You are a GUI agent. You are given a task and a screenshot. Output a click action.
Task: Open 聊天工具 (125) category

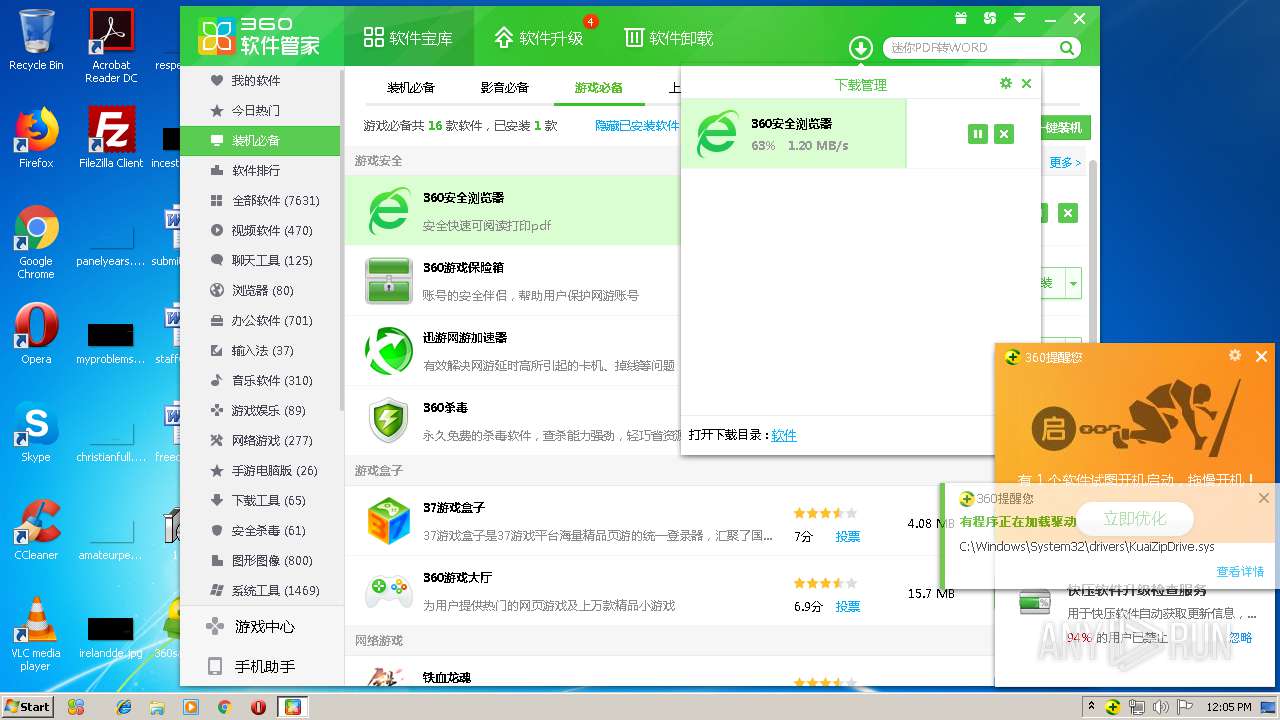260,260
